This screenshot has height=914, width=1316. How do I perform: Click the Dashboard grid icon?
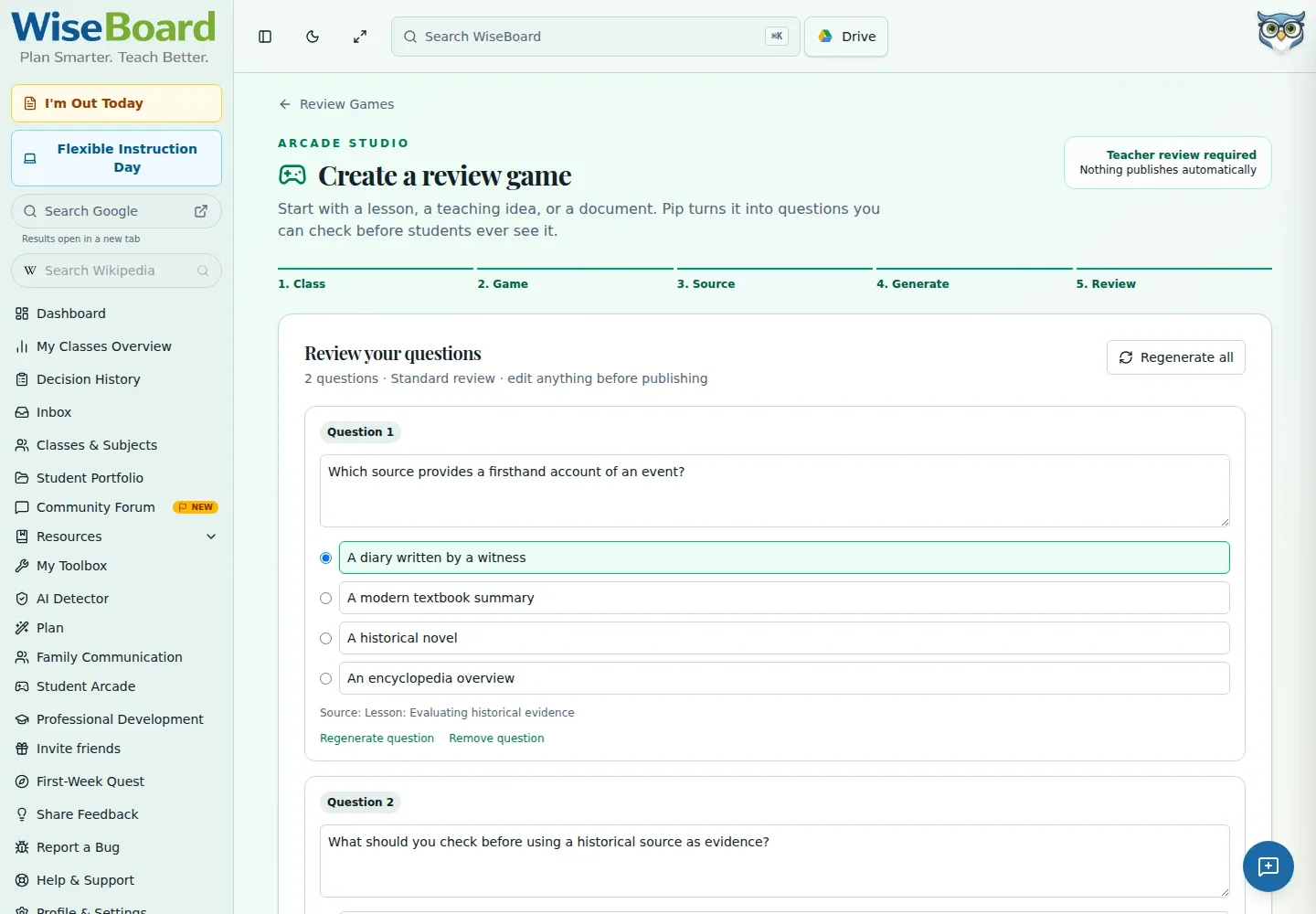coord(22,314)
